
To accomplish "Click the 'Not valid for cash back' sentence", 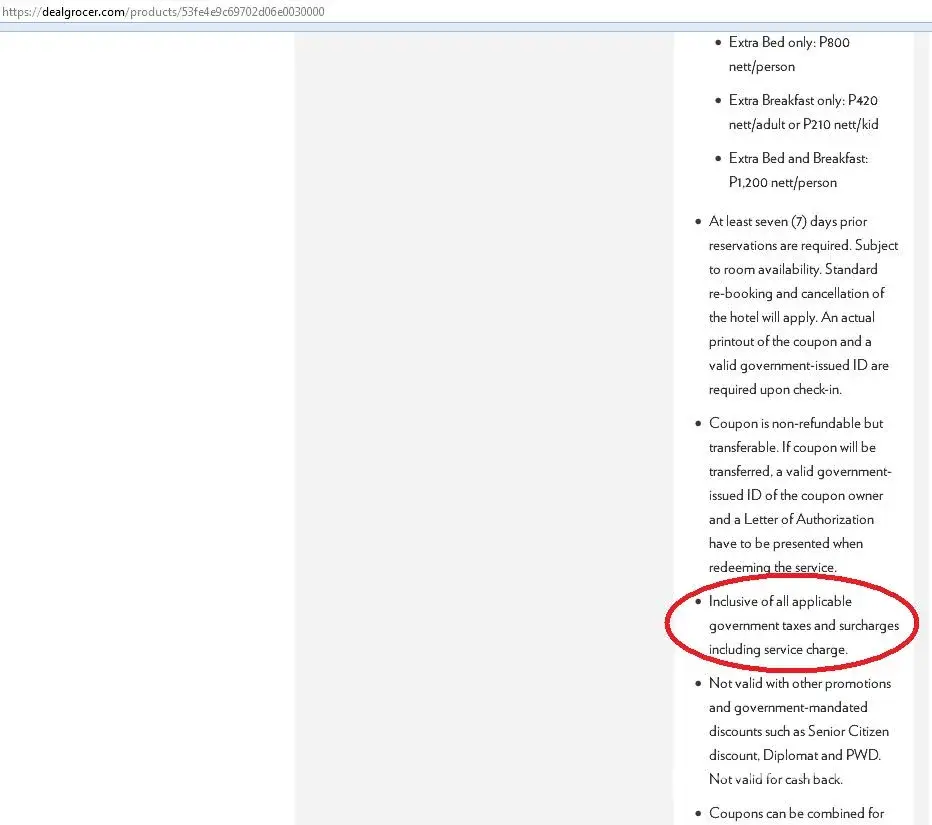I will point(776,779).
